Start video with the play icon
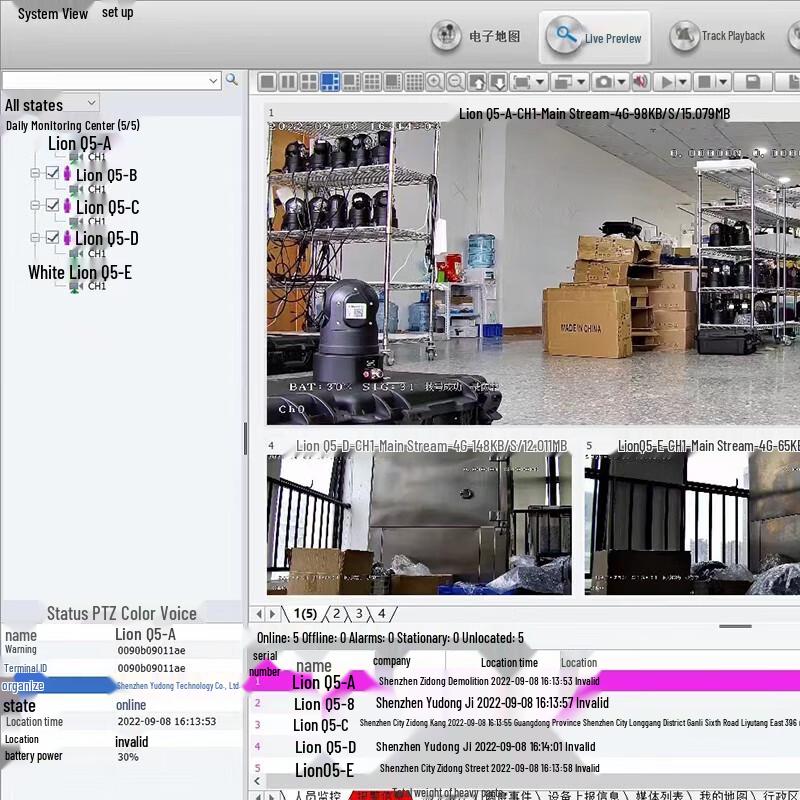This screenshot has height=800, width=800. (666, 82)
